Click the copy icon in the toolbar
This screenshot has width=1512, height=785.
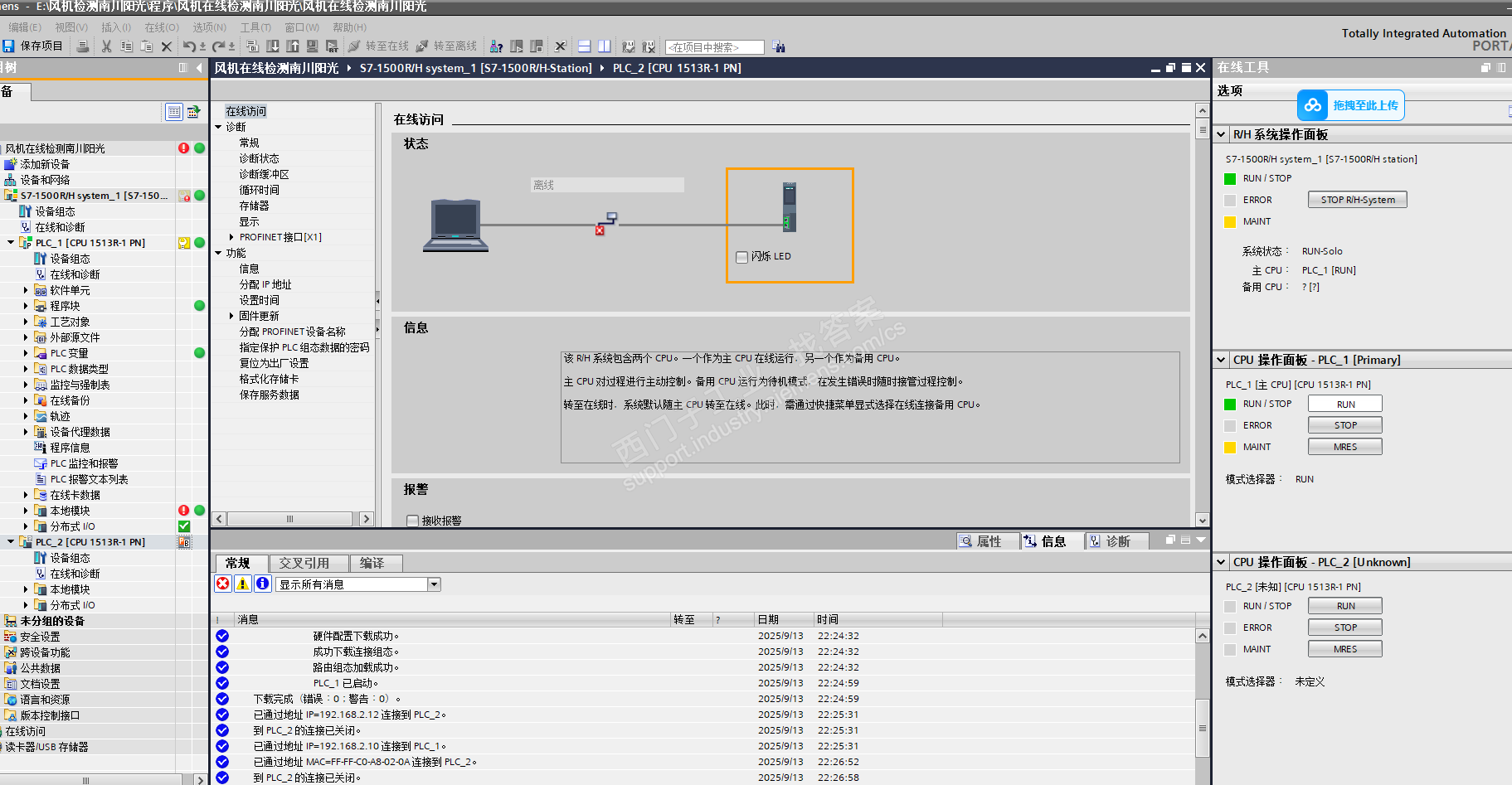point(126,46)
